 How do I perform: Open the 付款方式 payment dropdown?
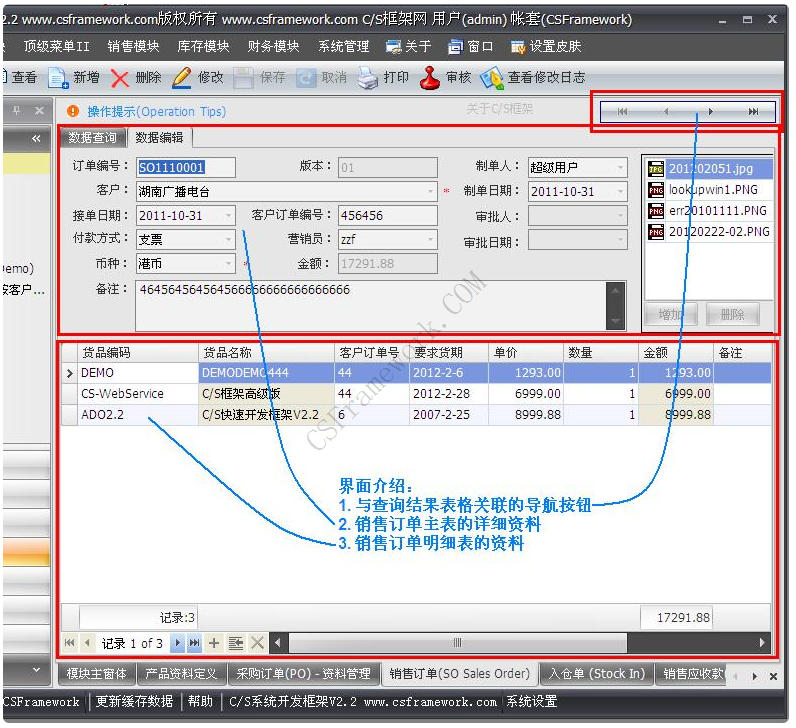[x=228, y=239]
